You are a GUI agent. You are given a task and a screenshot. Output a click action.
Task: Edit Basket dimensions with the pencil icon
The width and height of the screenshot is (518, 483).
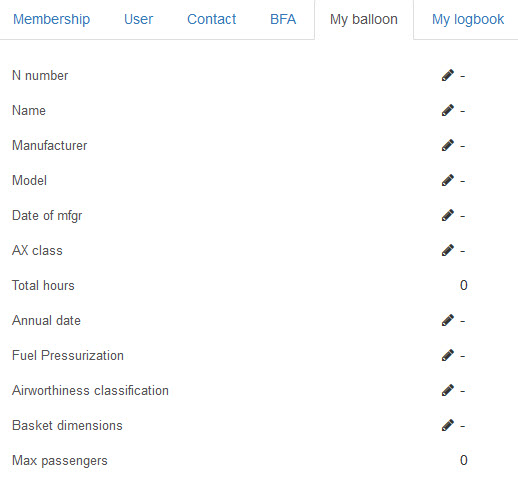click(x=448, y=425)
